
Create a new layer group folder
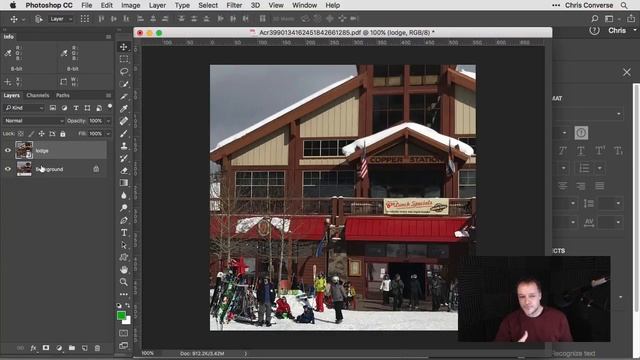72,348
